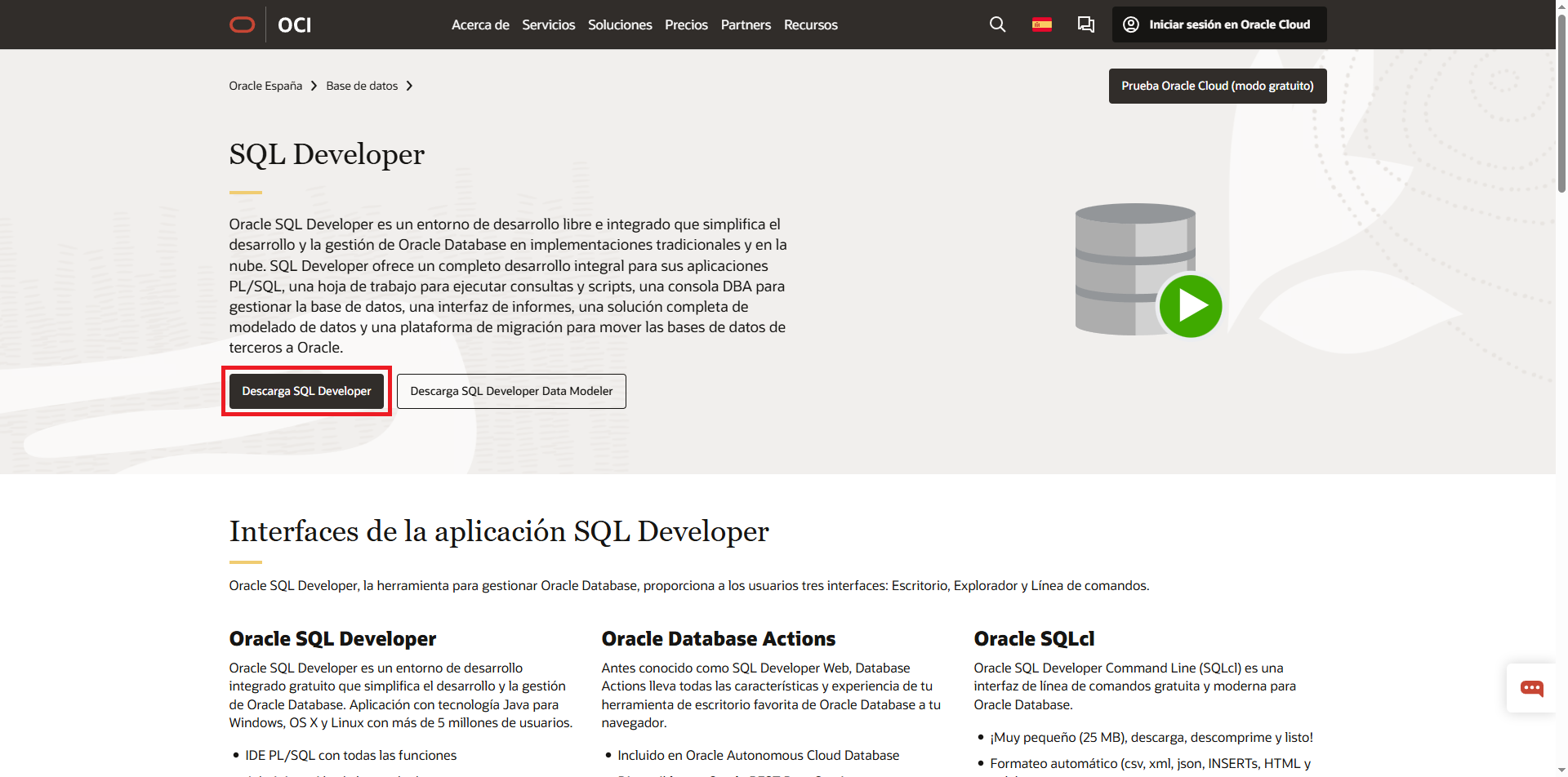Viewport: 1568px width, 777px height.
Task: Open the Precios menu item
Action: [x=686, y=24]
